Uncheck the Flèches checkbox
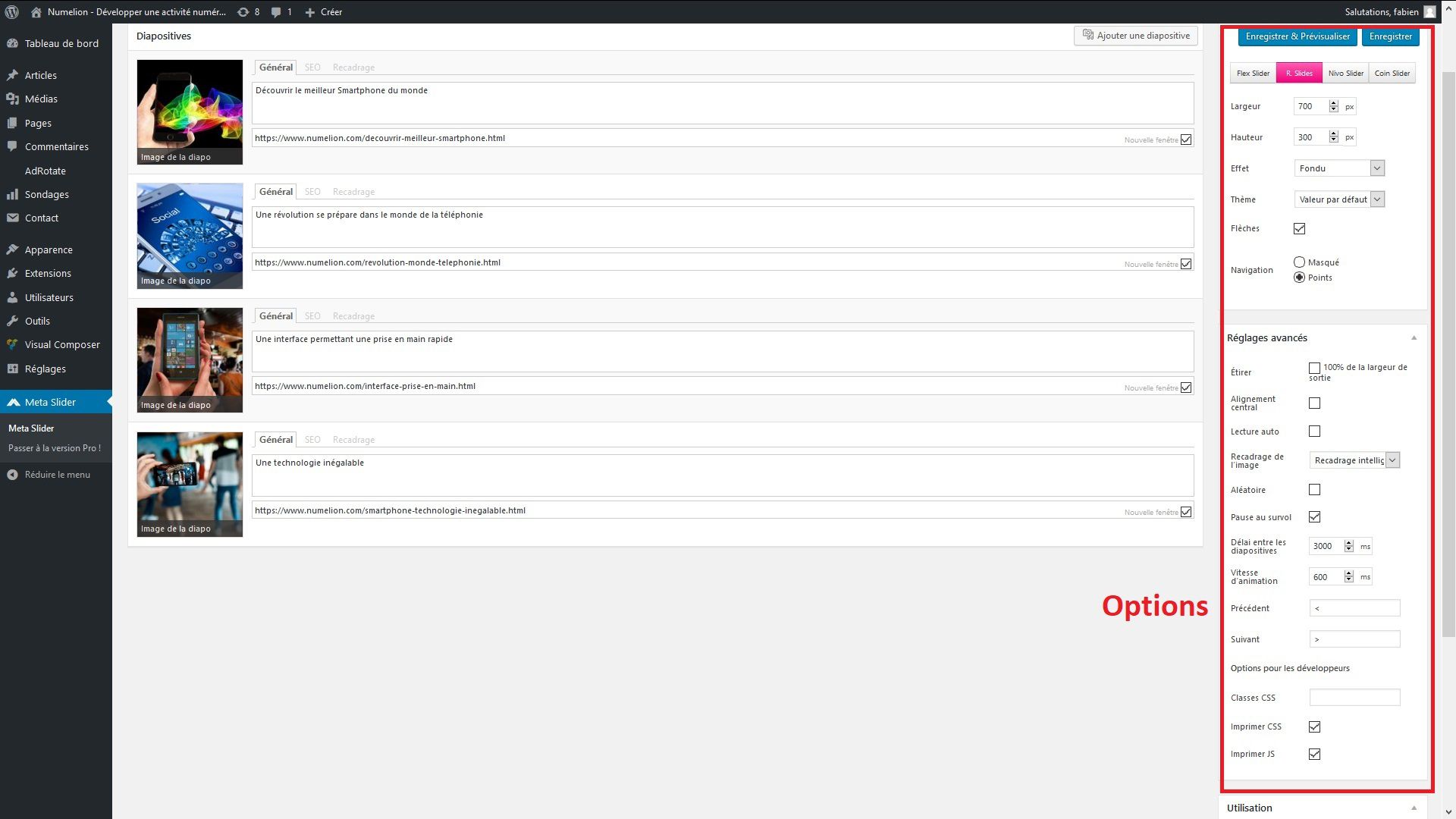This screenshot has width=1456, height=819. pyautogui.click(x=1299, y=228)
